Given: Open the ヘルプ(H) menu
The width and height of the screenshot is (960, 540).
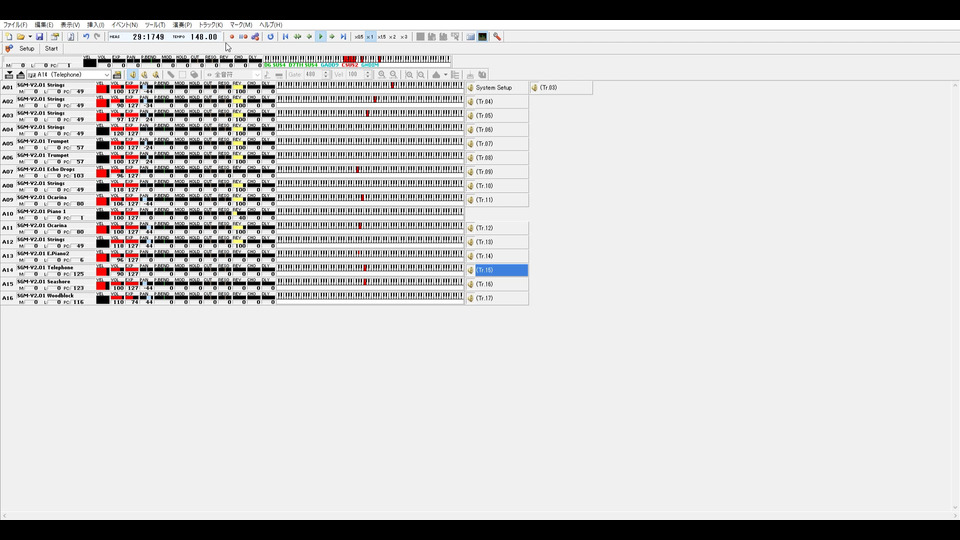Looking at the screenshot, I should point(271,25).
